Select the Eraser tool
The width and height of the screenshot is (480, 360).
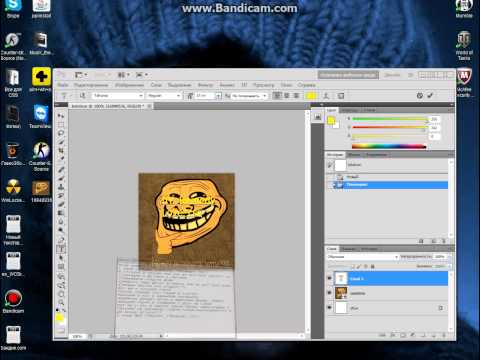pyautogui.click(x=61, y=204)
